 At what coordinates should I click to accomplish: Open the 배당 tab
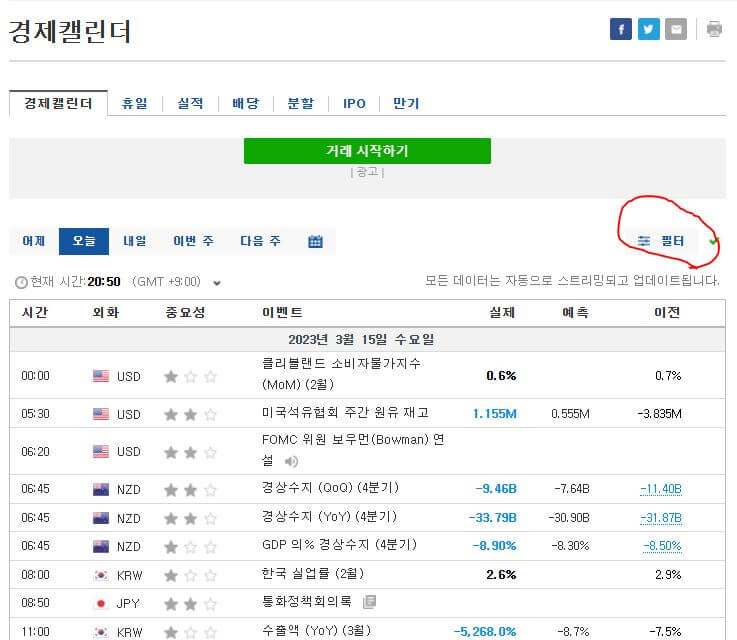click(x=245, y=103)
